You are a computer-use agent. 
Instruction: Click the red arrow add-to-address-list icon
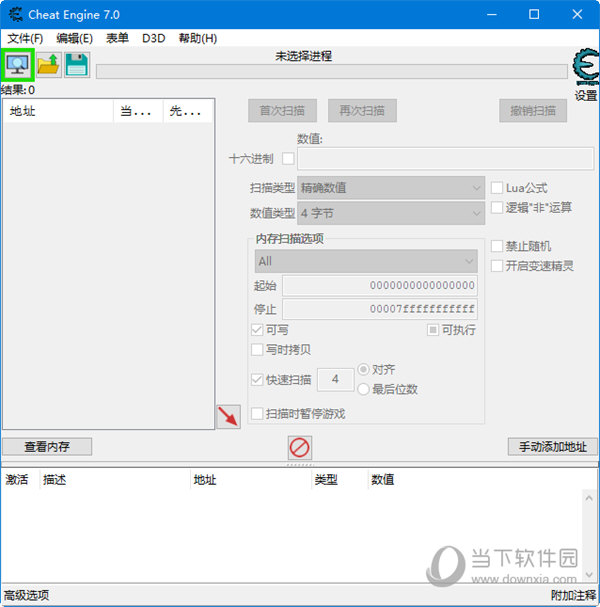(x=228, y=417)
